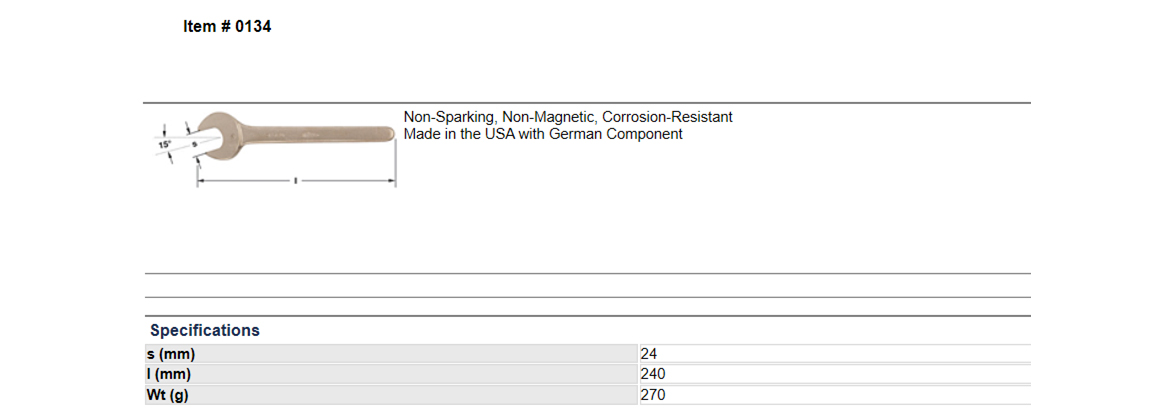Click the Non-Sparking, Non-Magnetic description line

tap(568, 117)
